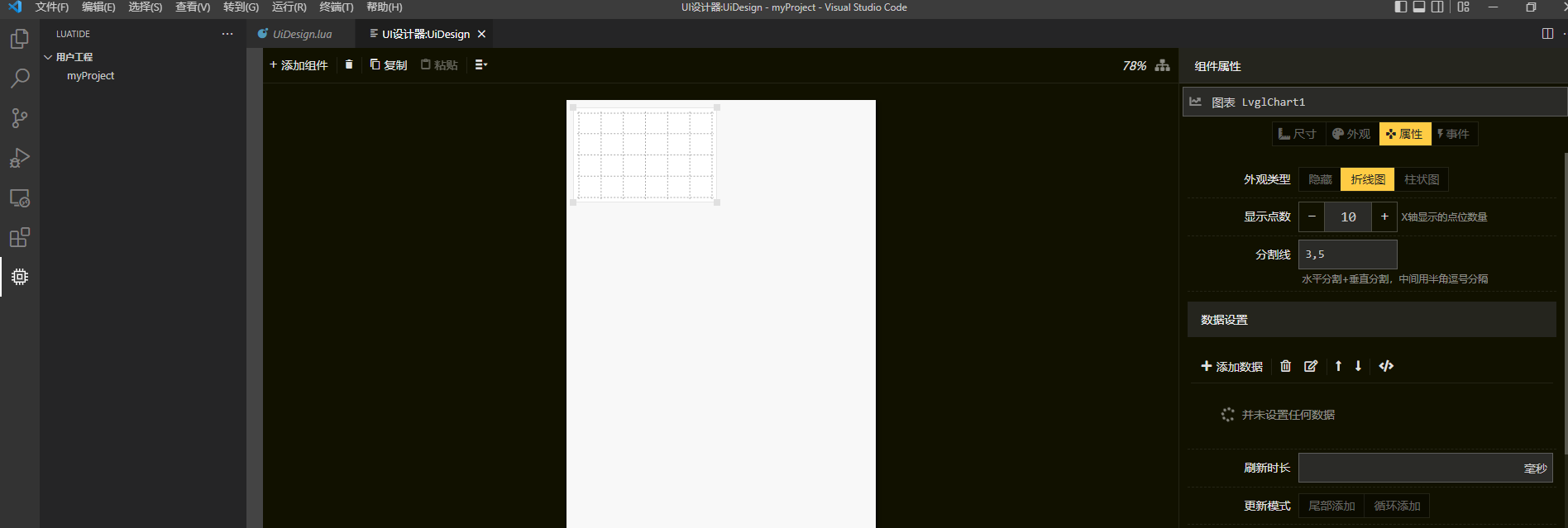Screen dimensions: 1568x528
Task: Decrease 显示点数 with minus button
Action: tap(1312, 216)
